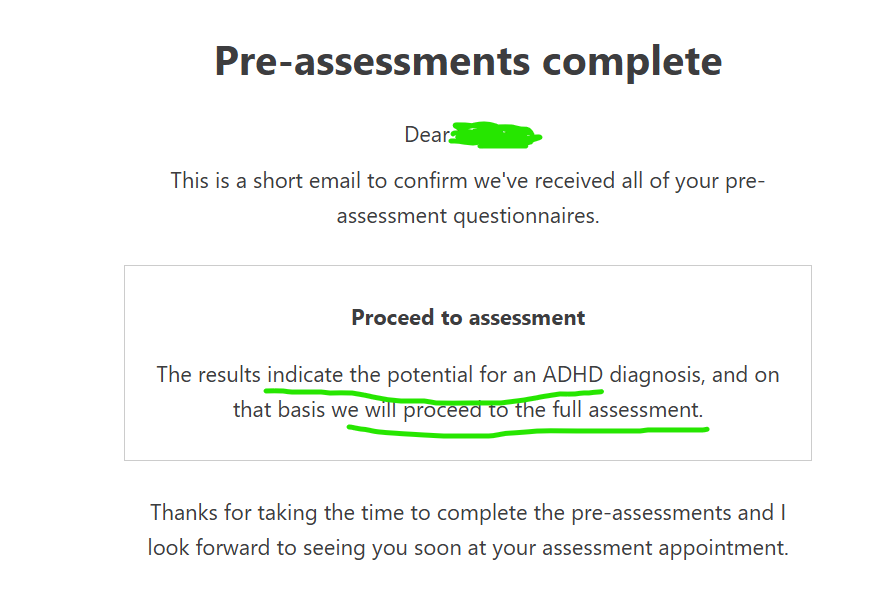Image resolution: width=892 pixels, height=597 pixels.
Task: Click the green redacted name after 'Dear'
Action: pos(495,135)
